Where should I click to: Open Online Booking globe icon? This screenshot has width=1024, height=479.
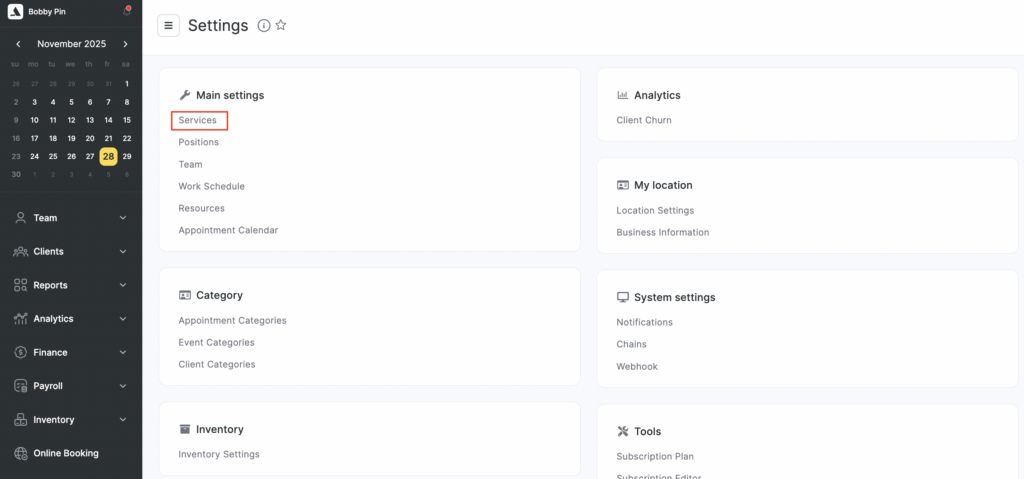tap(20, 453)
